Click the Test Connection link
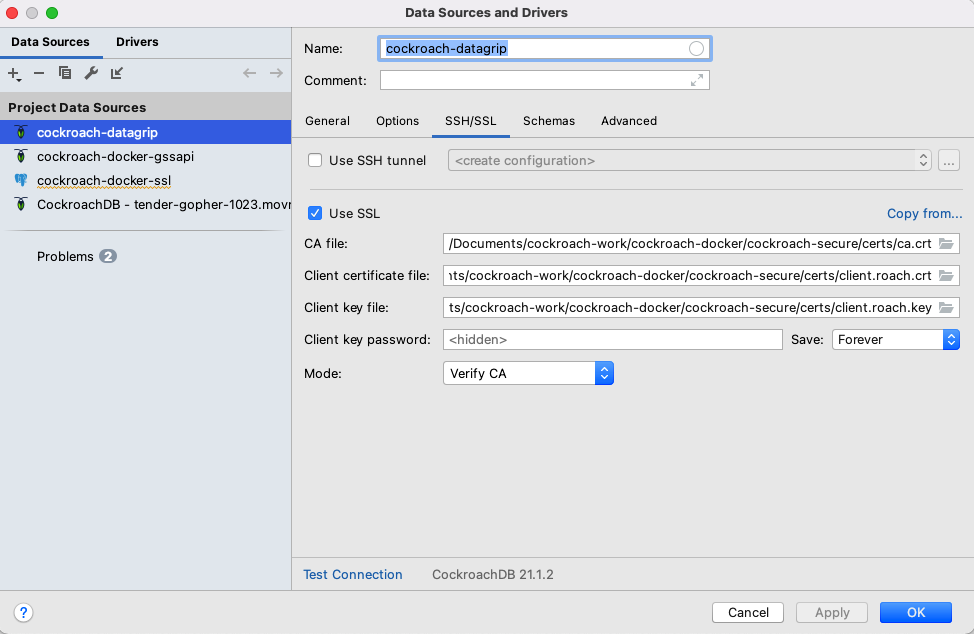974x634 pixels. pos(353,575)
